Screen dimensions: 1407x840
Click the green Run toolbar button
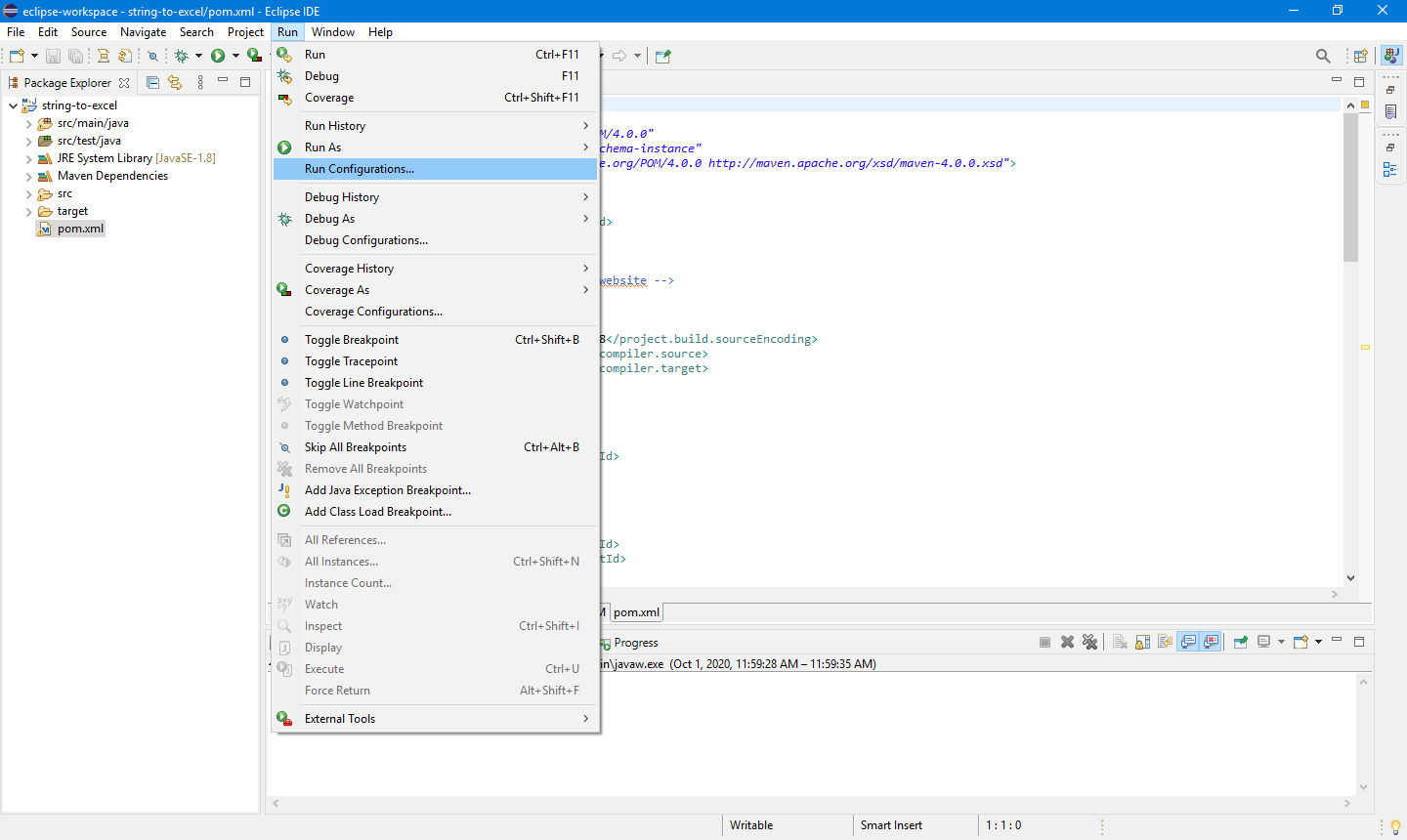point(218,56)
